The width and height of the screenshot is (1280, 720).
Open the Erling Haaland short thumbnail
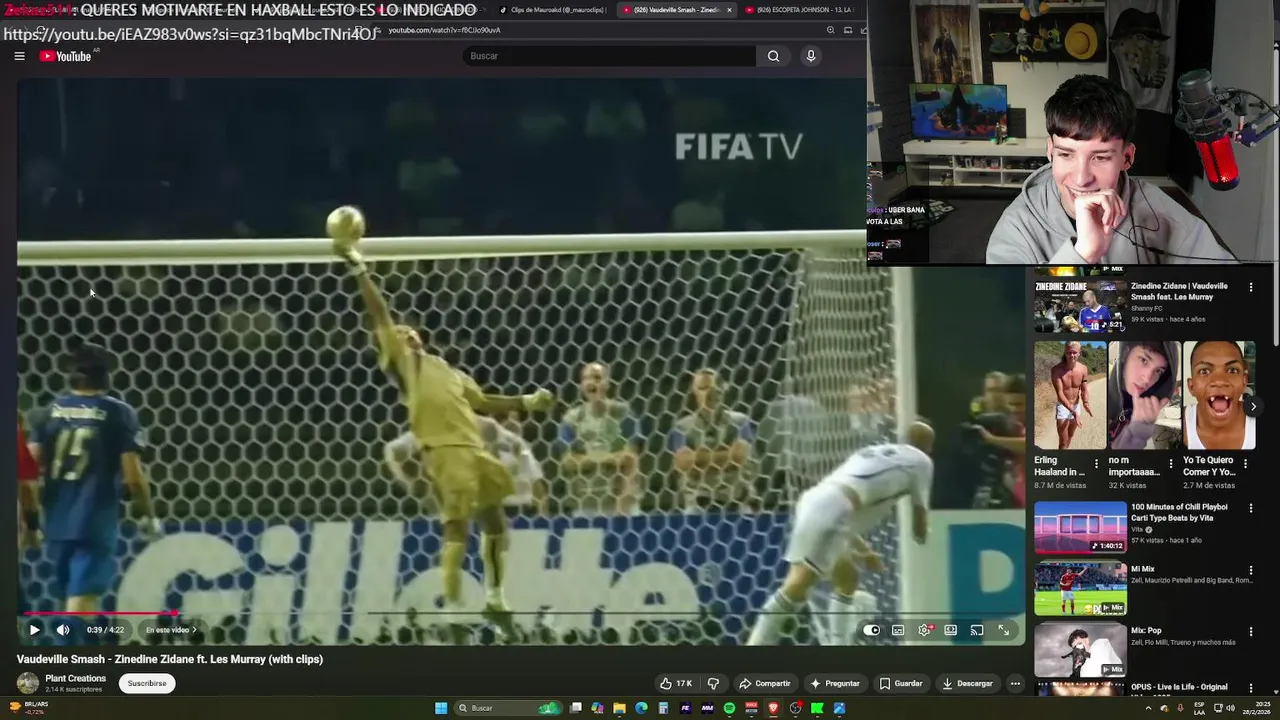tap(1070, 395)
